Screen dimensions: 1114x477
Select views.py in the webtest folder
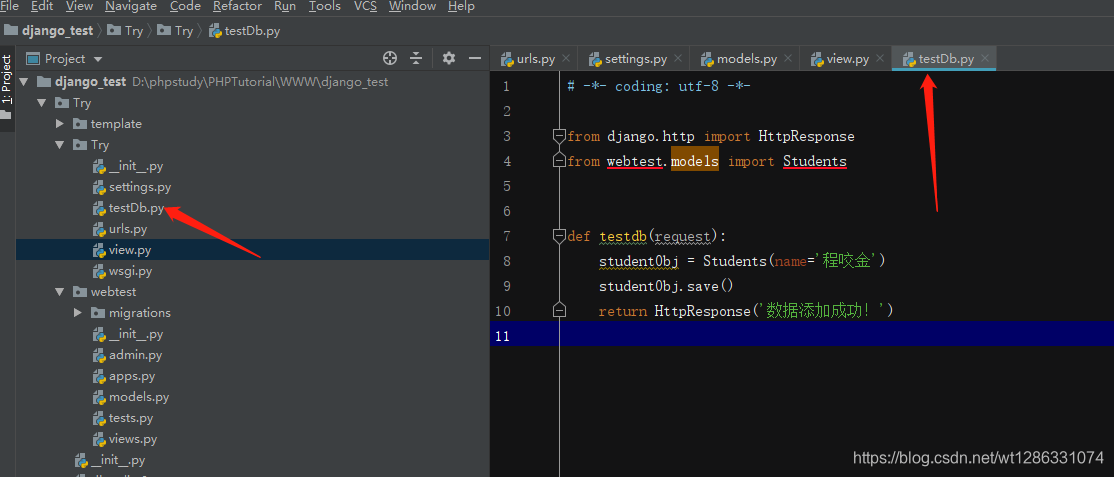click(x=133, y=439)
